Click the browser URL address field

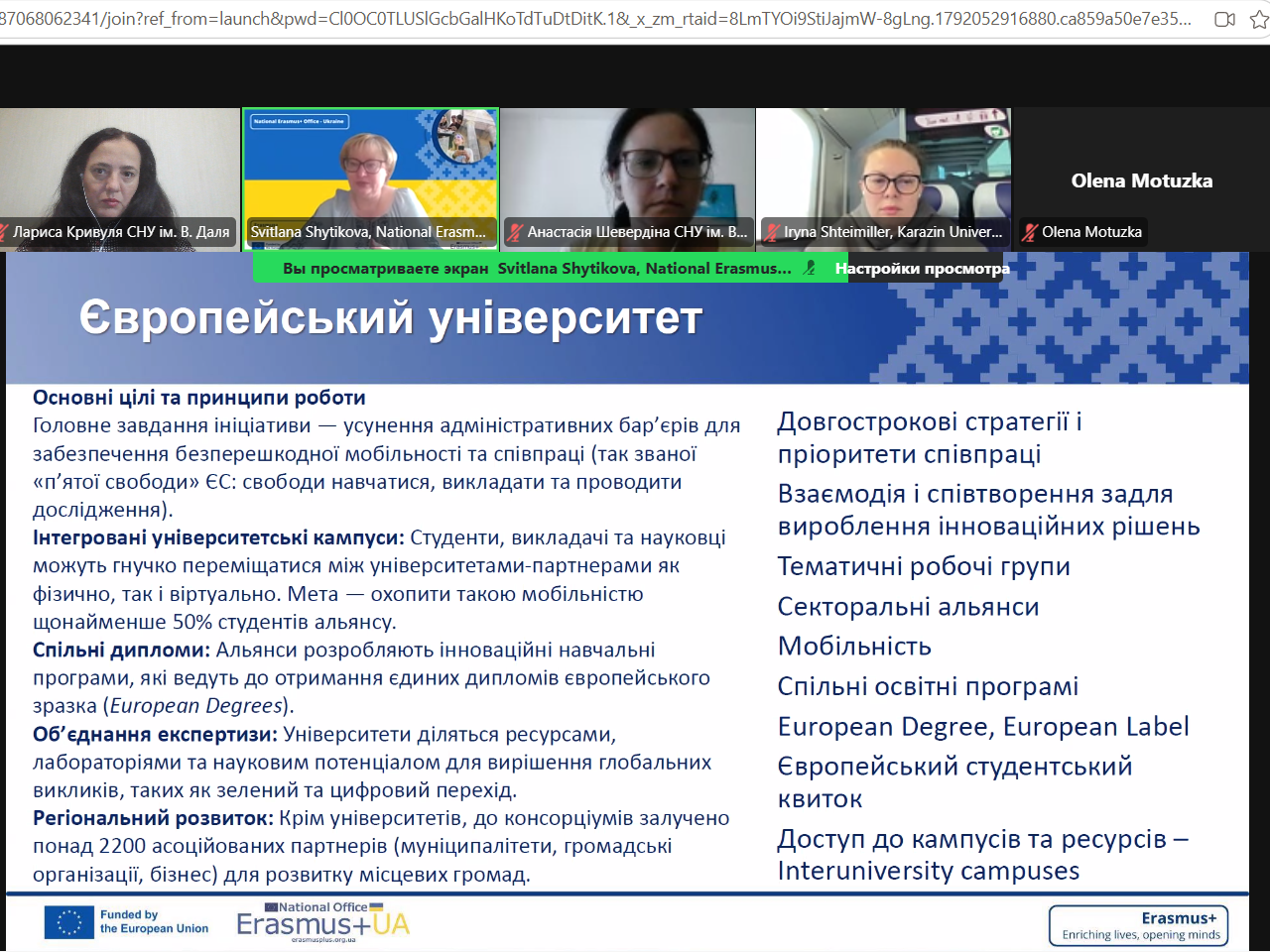point(595,19)
